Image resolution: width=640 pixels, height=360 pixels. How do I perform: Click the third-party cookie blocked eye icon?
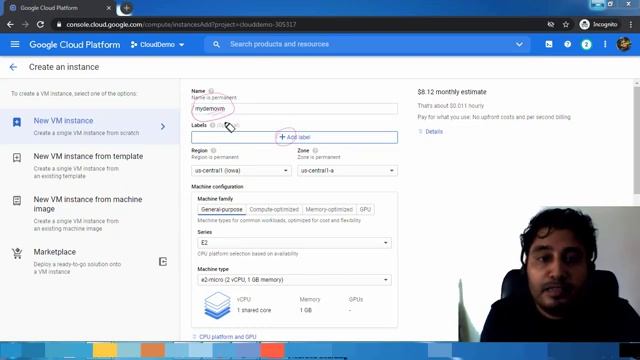[x=551, y=24]
